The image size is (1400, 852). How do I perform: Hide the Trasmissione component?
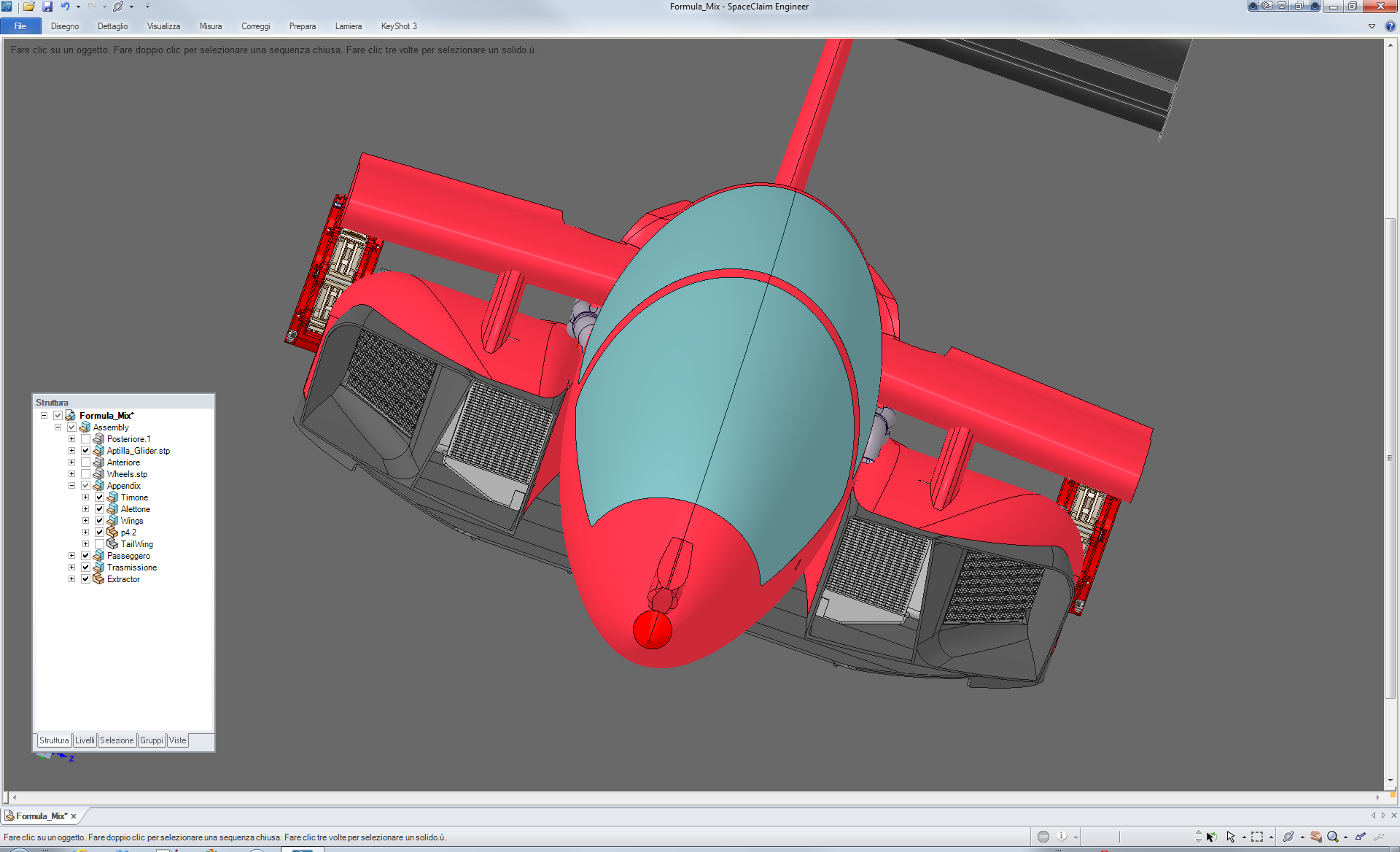coord(85,568)
